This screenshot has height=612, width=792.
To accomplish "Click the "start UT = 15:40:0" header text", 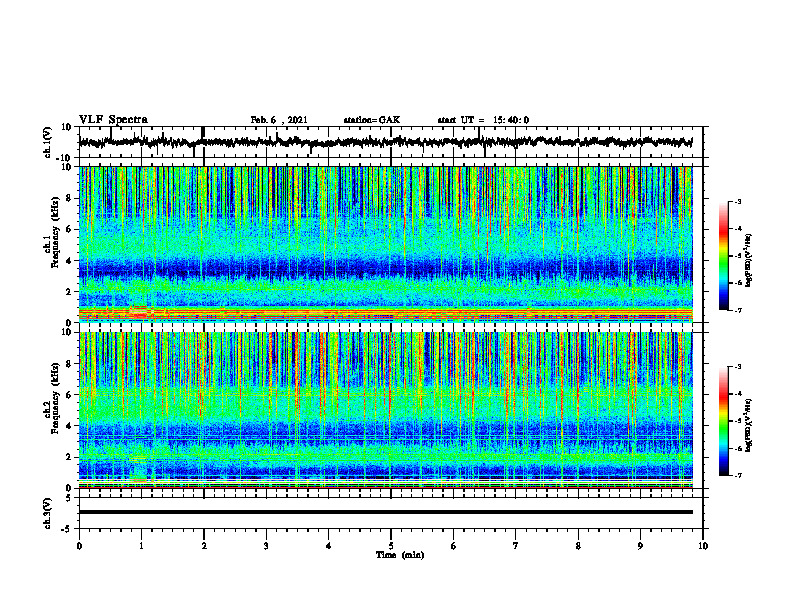I will 483,120.
